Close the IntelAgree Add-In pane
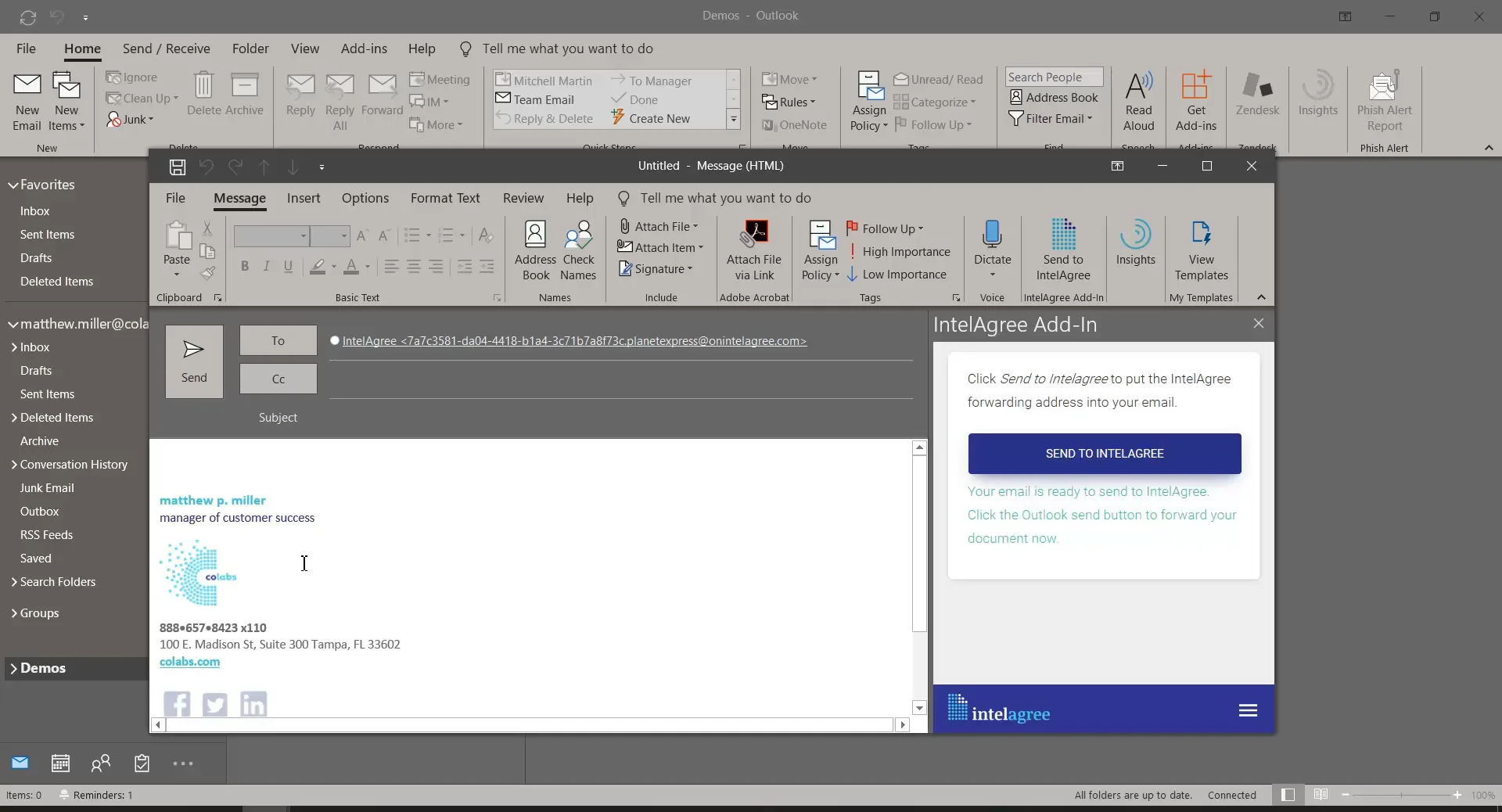 pos(1258,323)
